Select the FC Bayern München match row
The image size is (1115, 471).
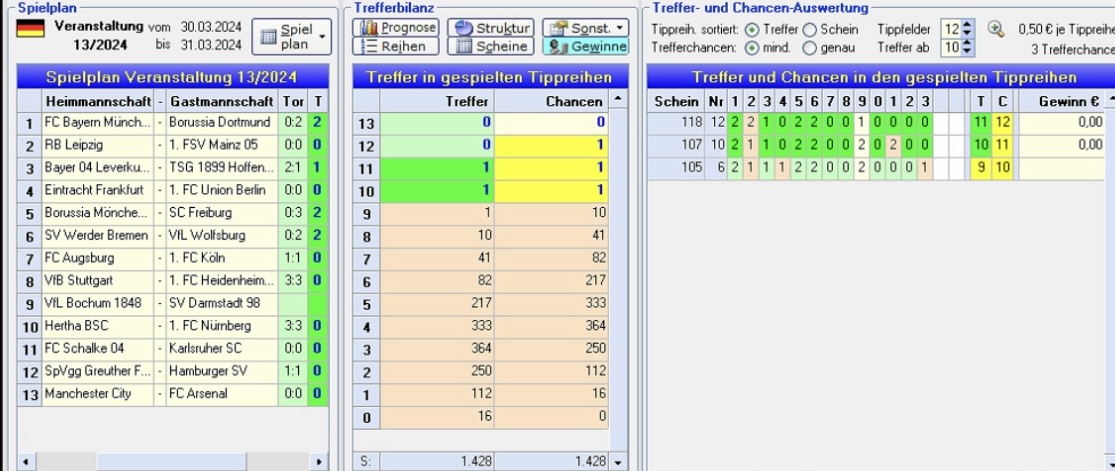[x=173, y=122]
